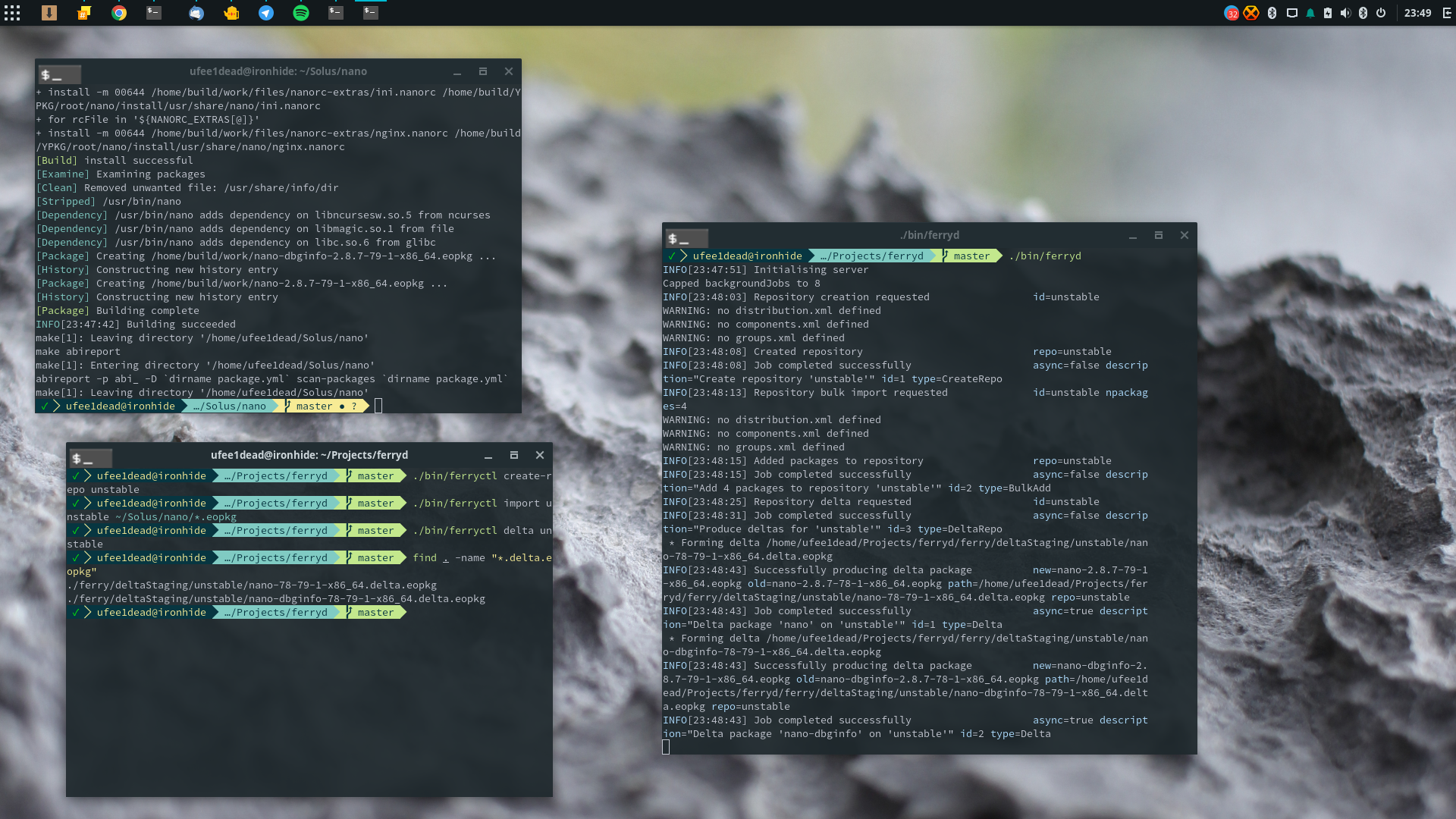Click 'master ● ?' git segment in nano prompt

322,406
